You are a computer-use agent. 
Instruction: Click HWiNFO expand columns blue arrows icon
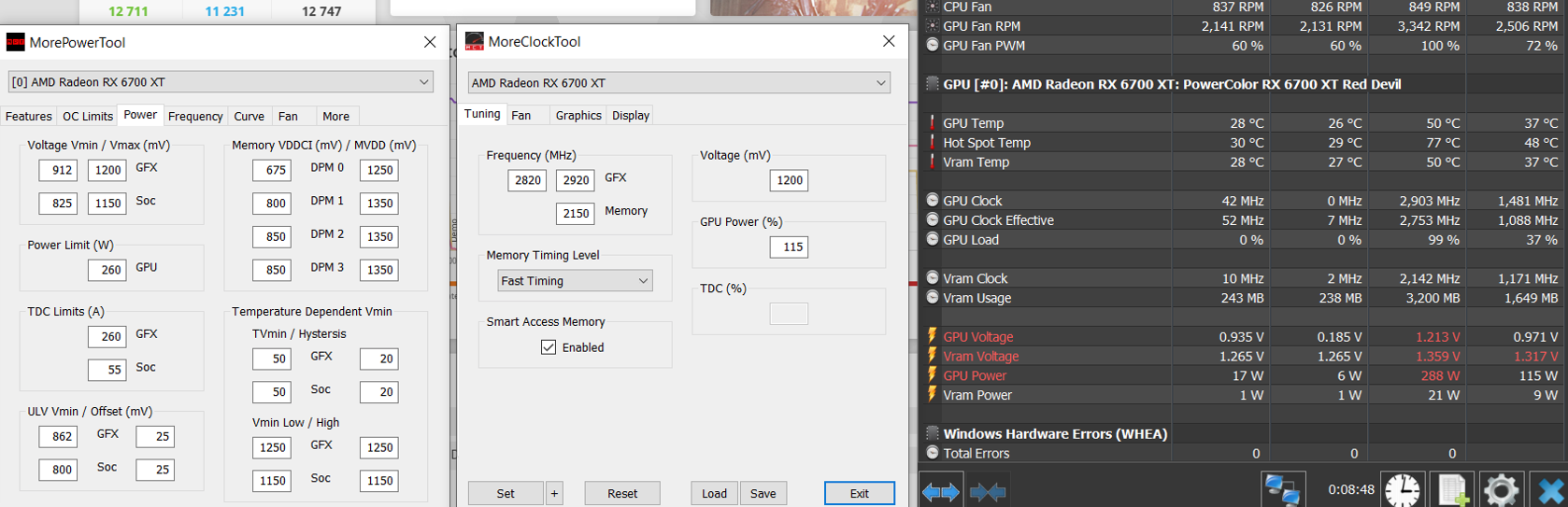click(941, 491)
